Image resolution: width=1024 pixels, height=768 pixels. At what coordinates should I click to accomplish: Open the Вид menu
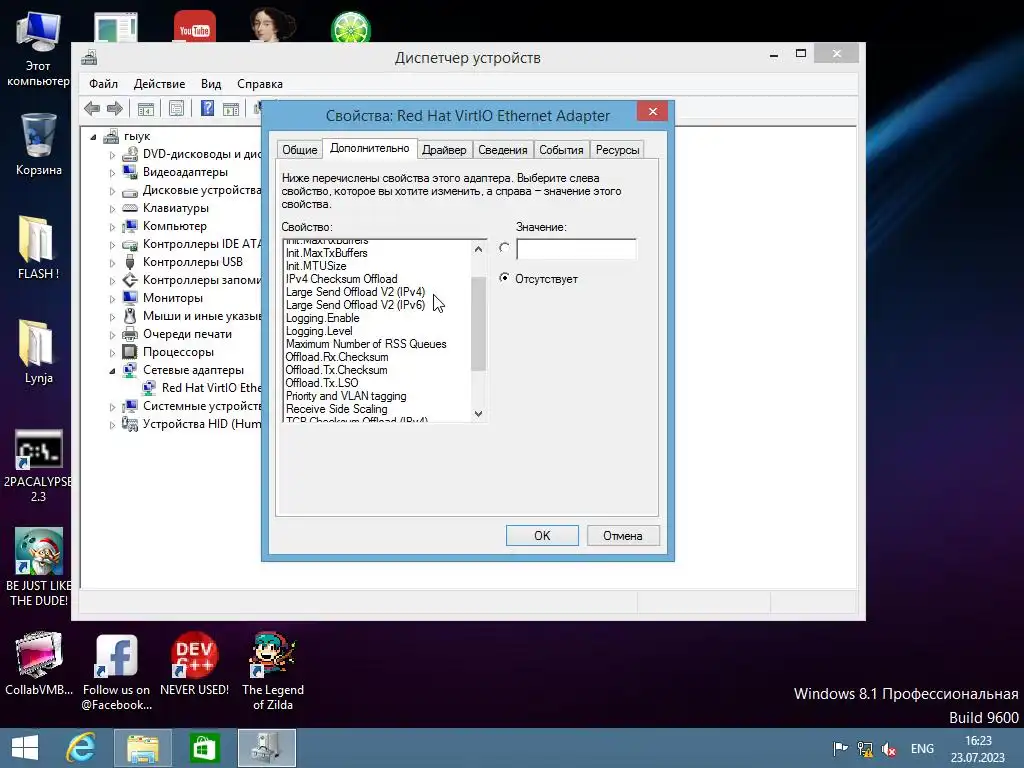click(x=211, y=84)
